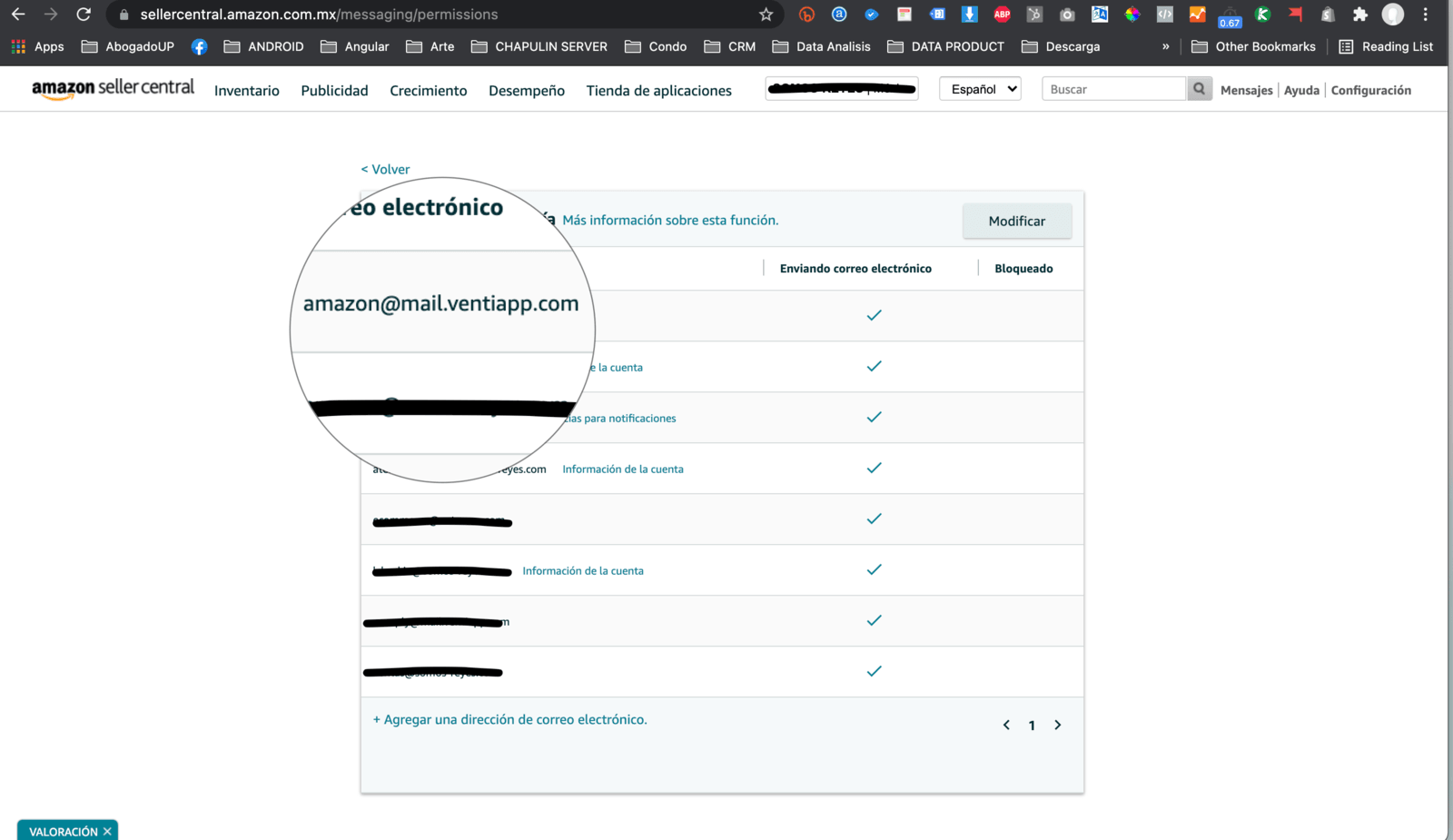Open the Configuración link
Screen dimensions: 1453x840
pos(1371,90)
